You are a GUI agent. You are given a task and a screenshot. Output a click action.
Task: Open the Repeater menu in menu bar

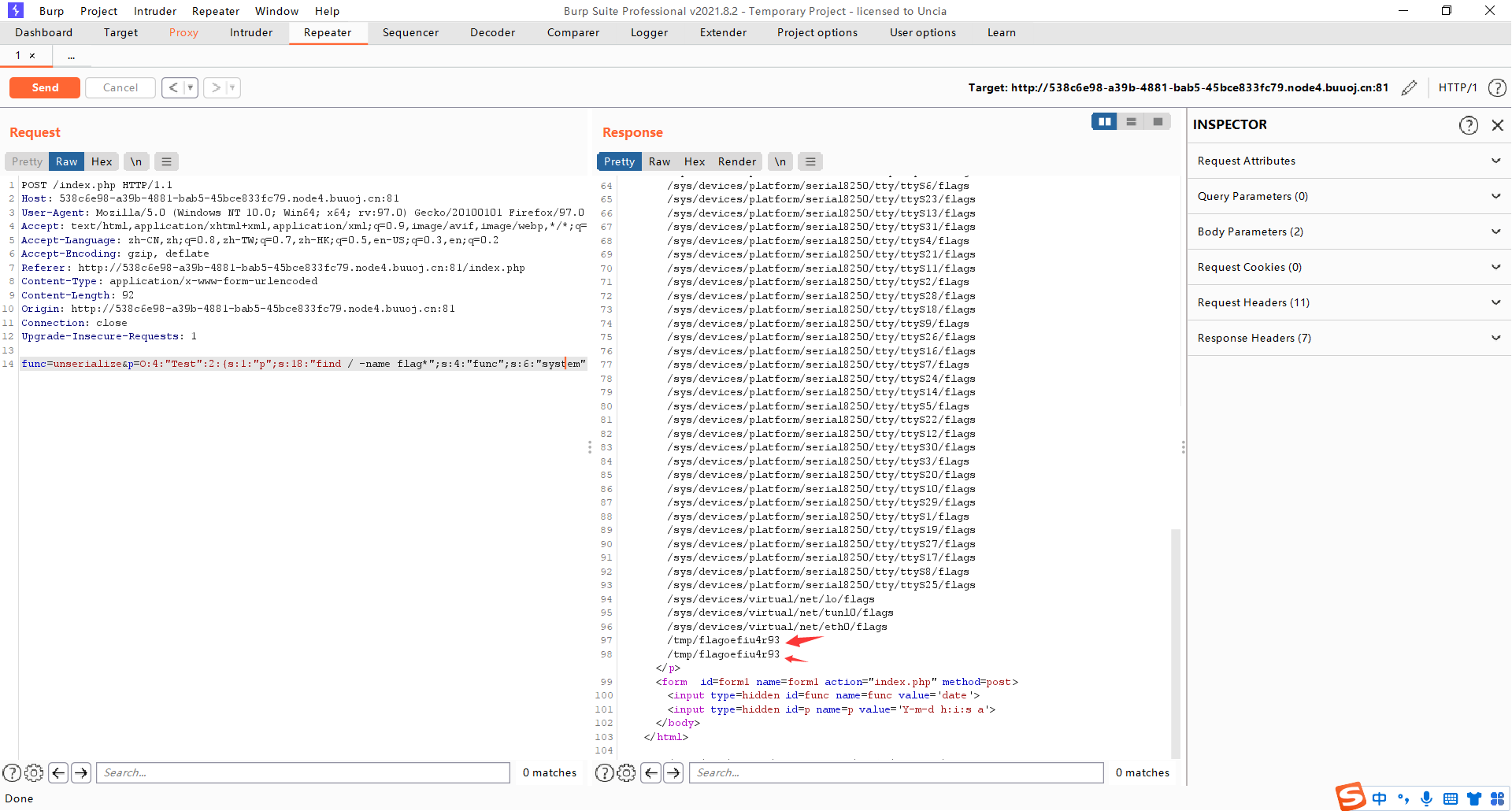[x=216, y=11]
